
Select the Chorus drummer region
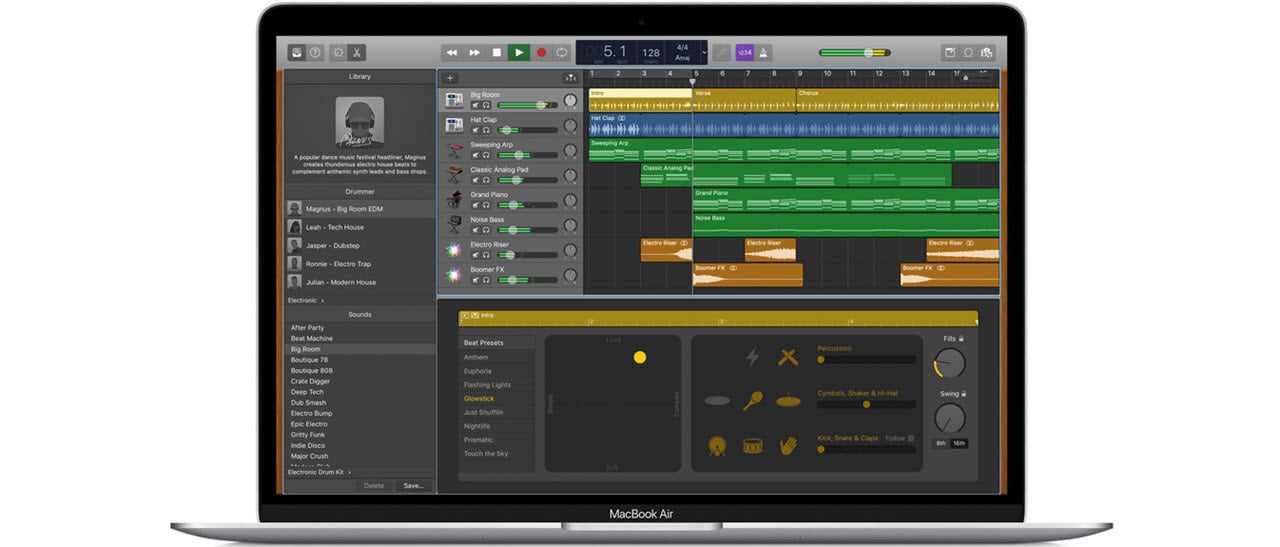point(897,101)
